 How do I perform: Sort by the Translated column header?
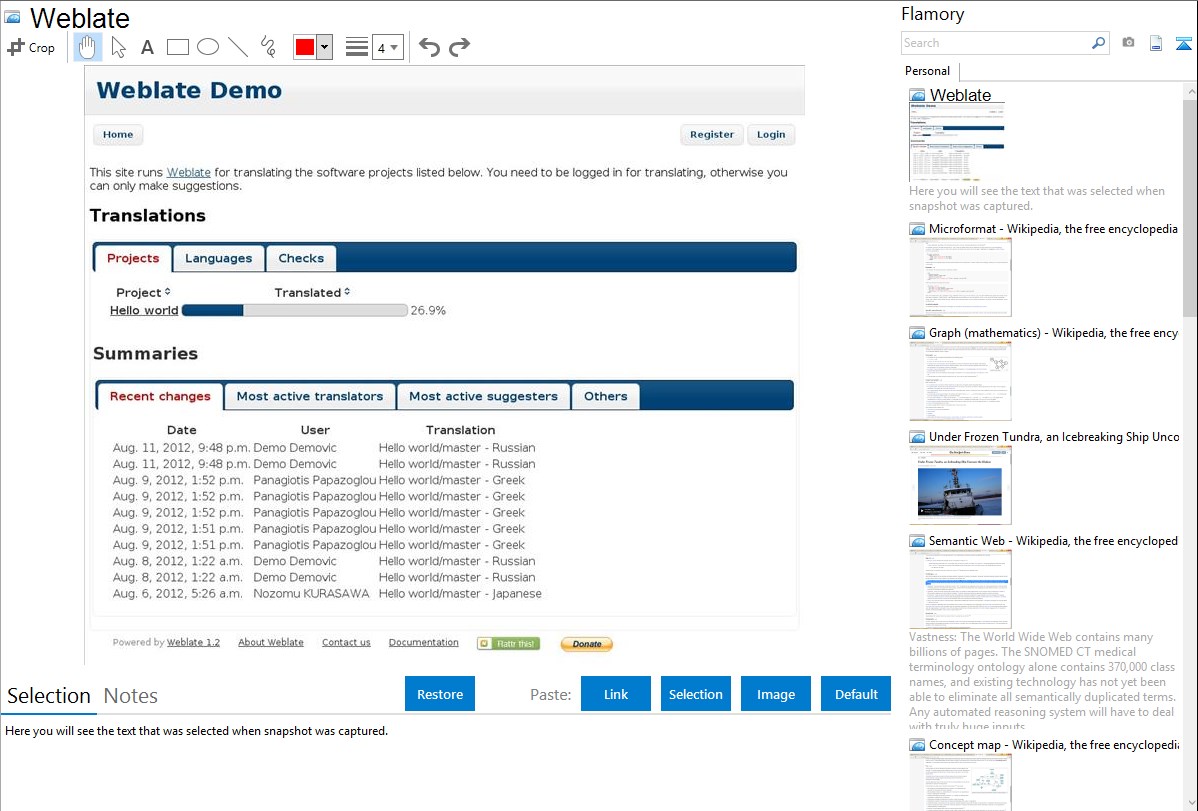(x=312, y=293)
